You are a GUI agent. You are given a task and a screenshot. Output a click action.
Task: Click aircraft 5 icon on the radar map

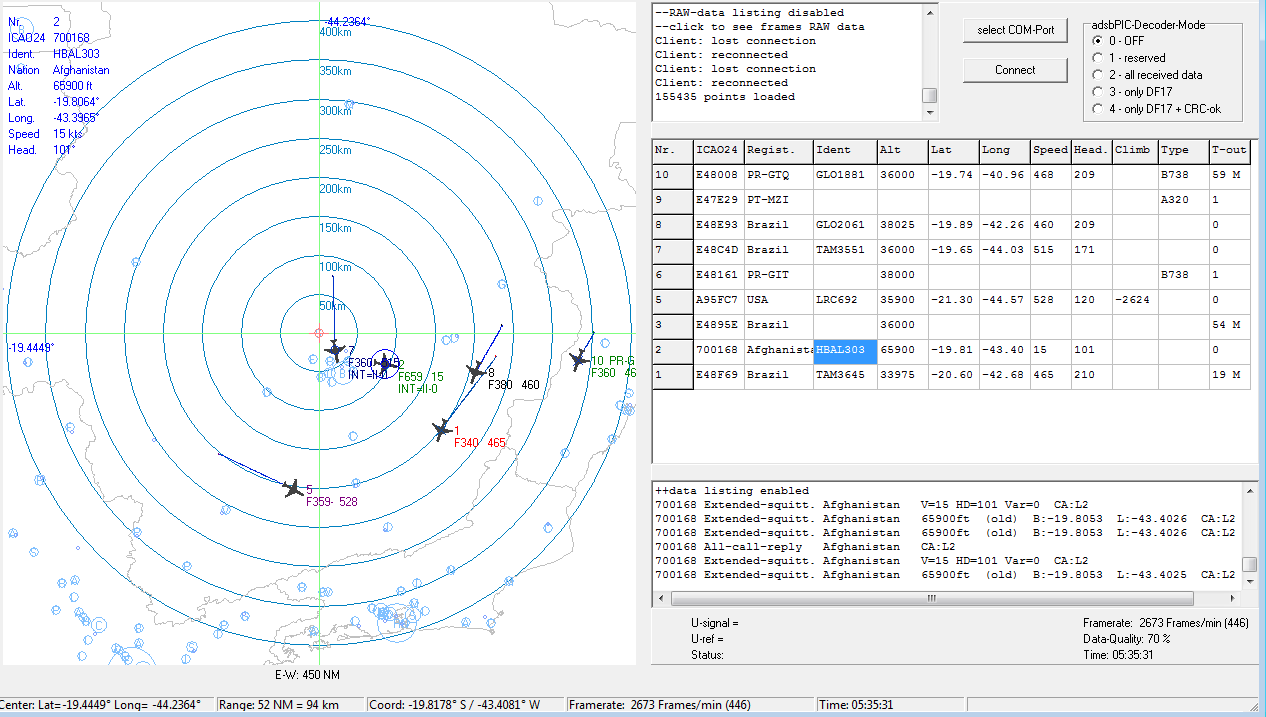[x=293, y=488]
